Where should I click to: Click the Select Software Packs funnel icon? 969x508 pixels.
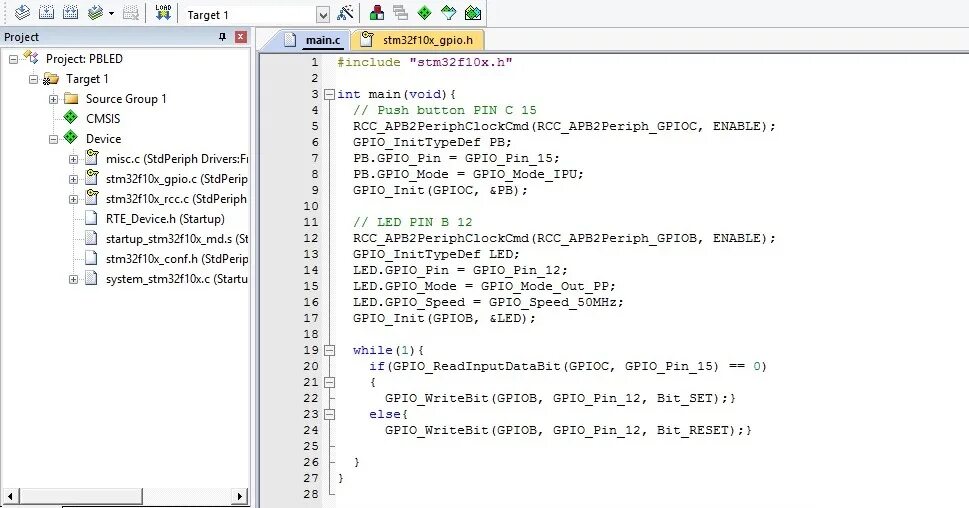[x=449, y=12]
